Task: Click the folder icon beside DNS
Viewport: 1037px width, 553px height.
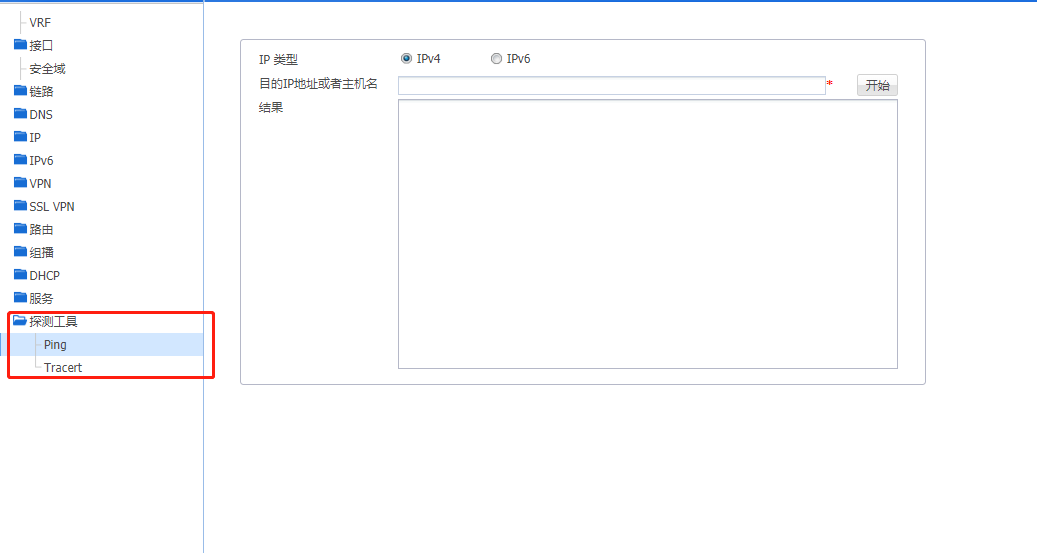Action: 21,114
